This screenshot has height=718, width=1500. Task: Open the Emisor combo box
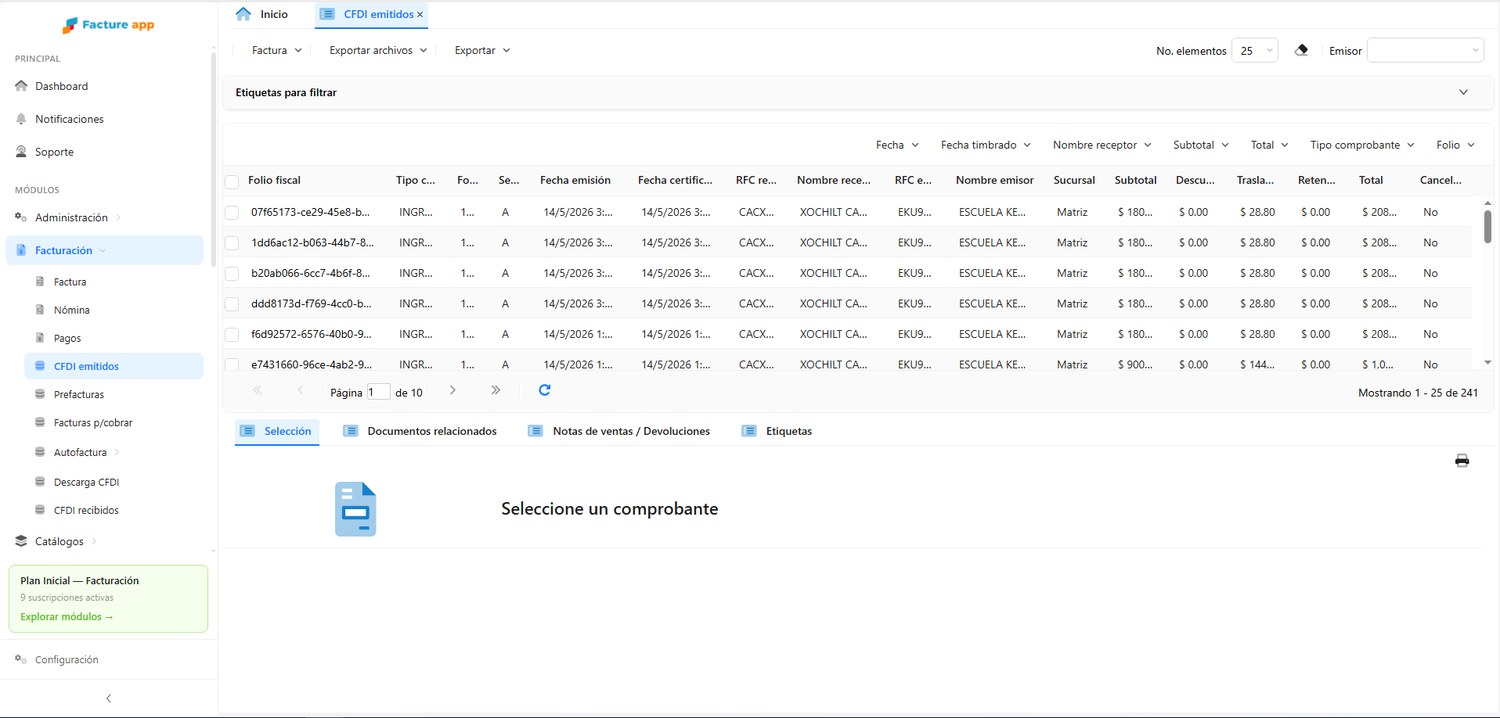coord(1425,50)
